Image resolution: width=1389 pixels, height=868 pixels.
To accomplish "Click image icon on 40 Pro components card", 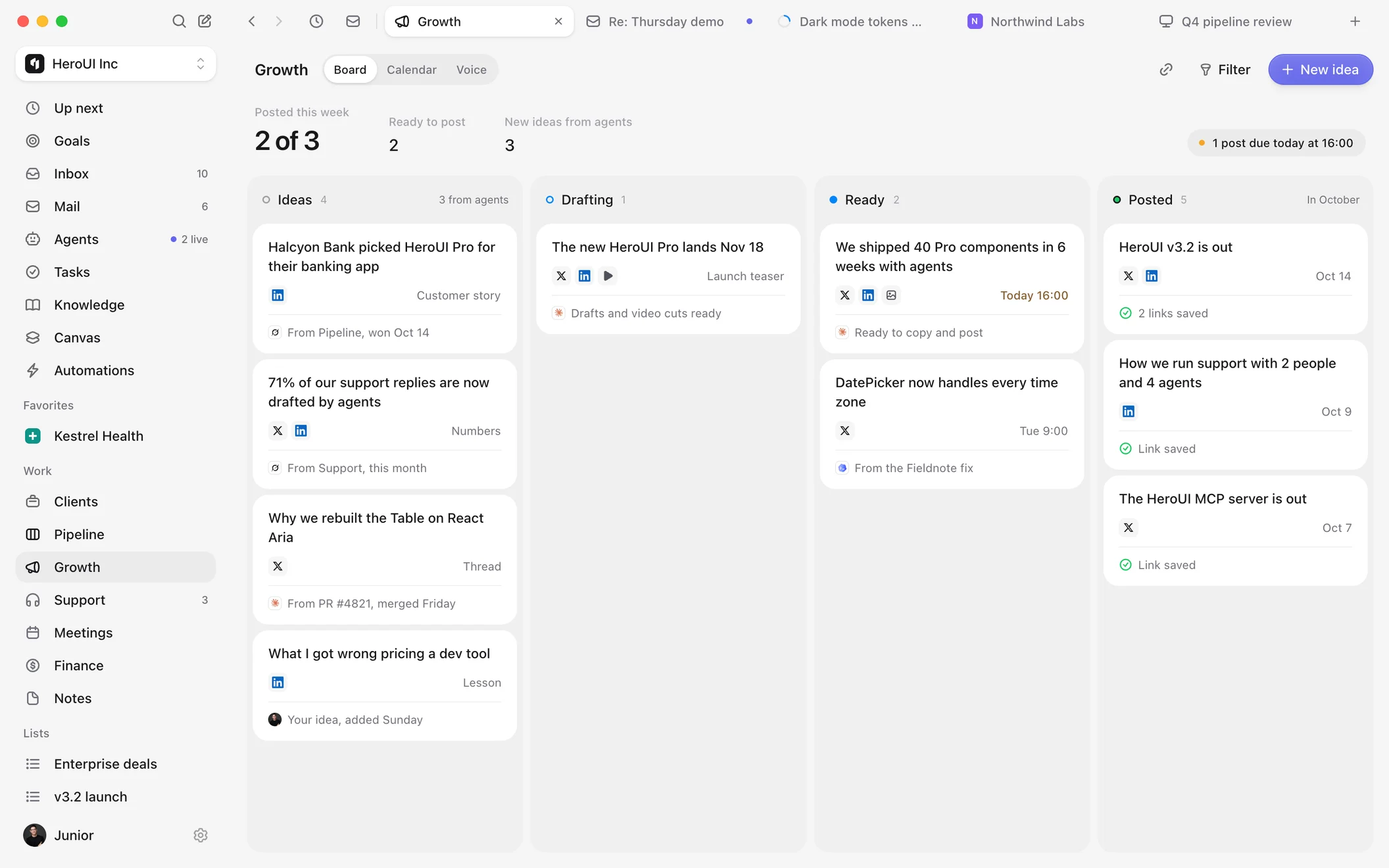I will point(891,295).
